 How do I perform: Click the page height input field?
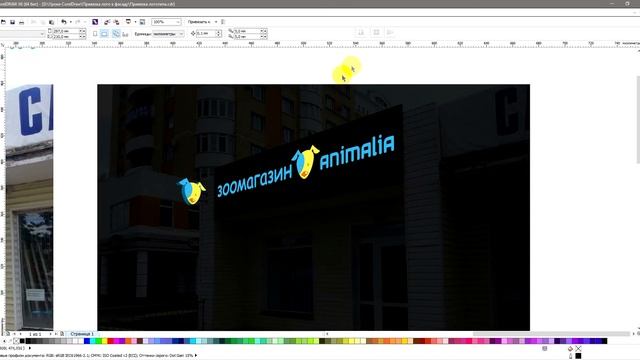pos(66,36)
